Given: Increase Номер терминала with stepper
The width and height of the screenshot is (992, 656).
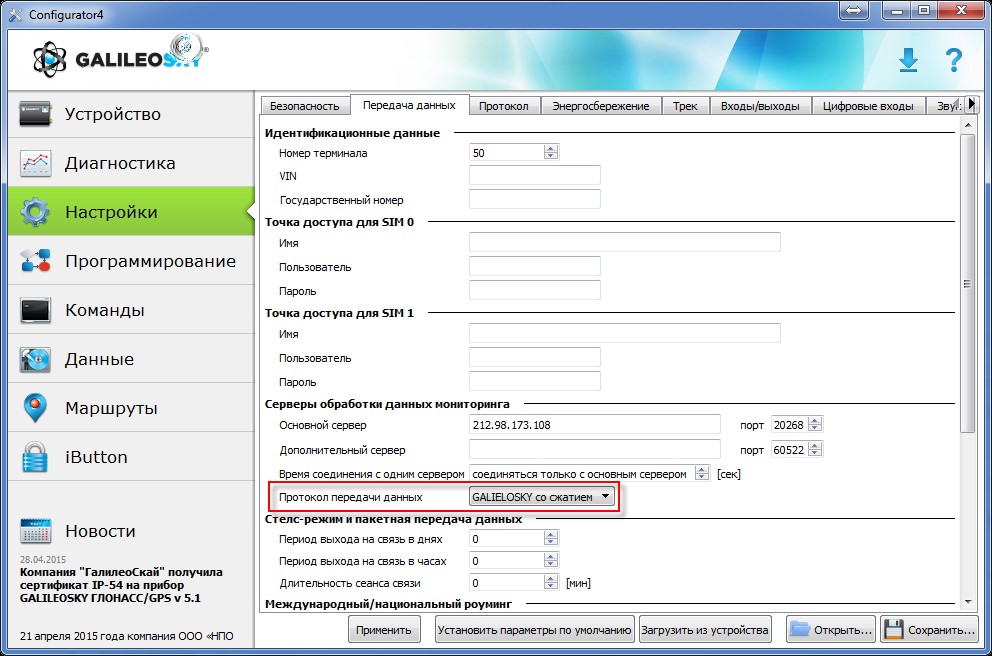Looking at the screenshot, I should (x=550, y=149).
